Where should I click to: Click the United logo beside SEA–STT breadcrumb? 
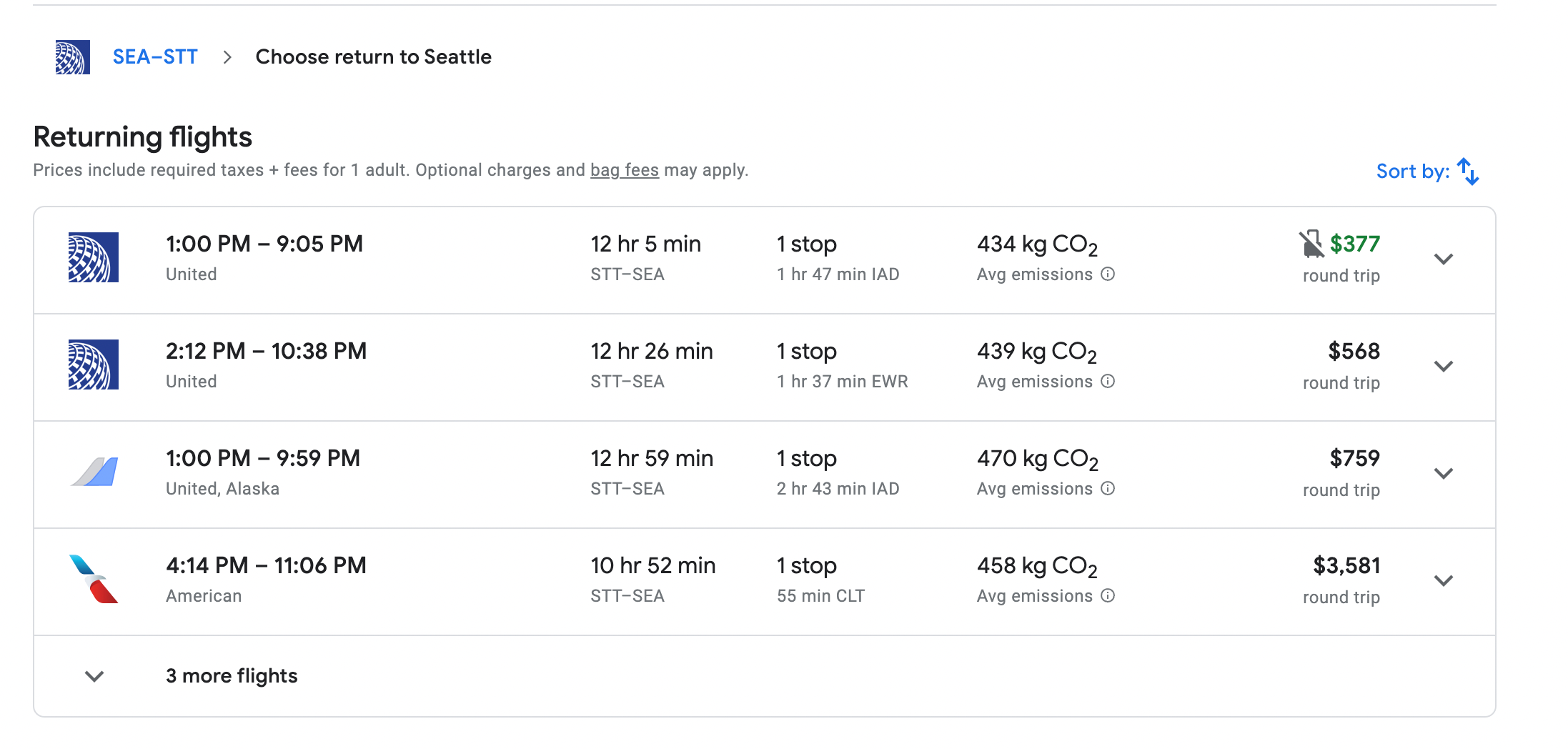pos(72,57)
